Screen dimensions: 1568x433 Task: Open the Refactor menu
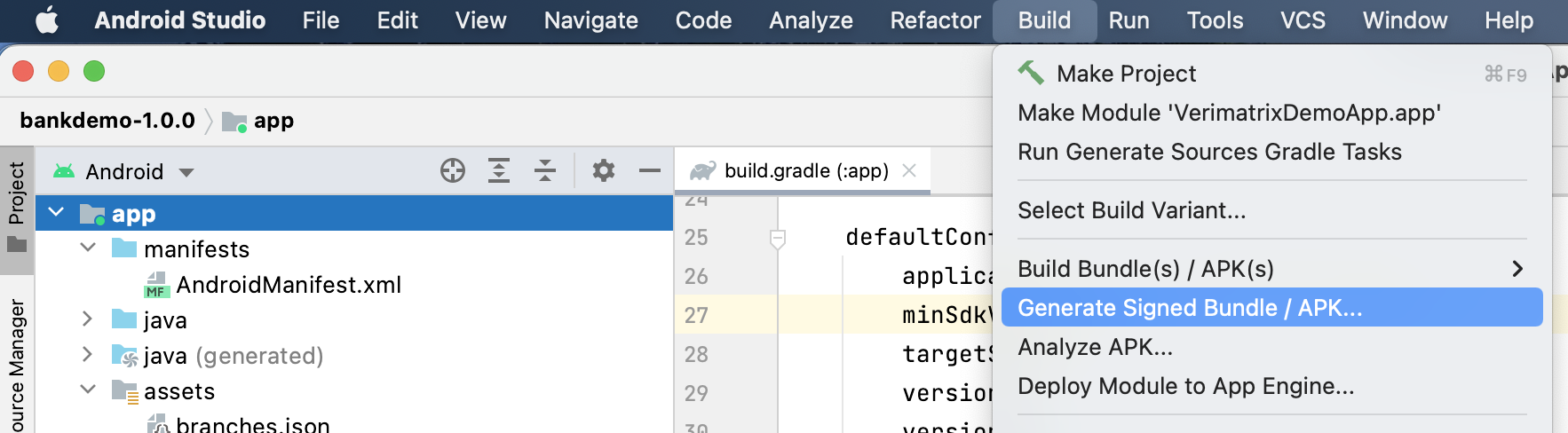click(x=935, y=20)
